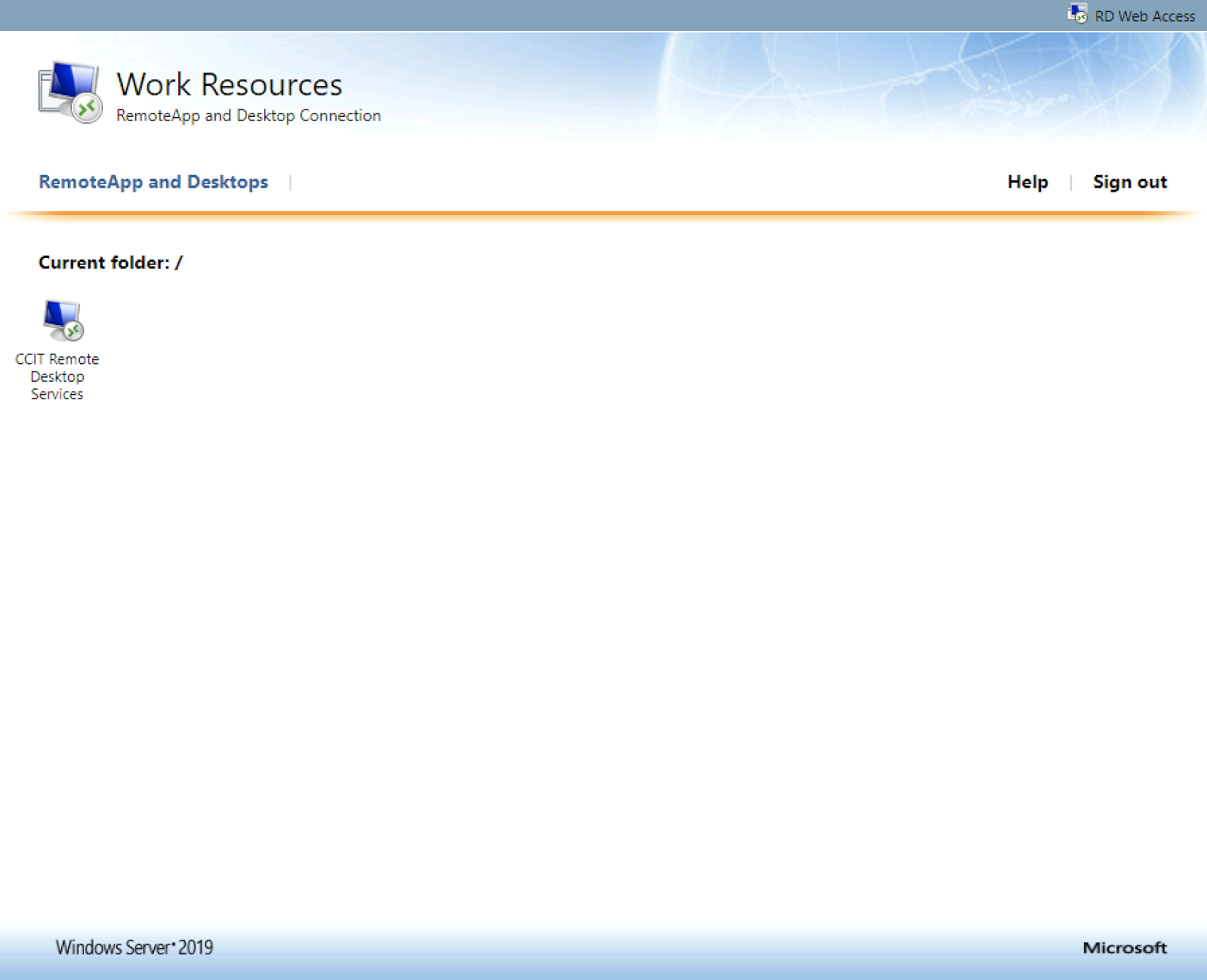Click Sign out
The image size is (1207, 980).
tap(1129, 183)
